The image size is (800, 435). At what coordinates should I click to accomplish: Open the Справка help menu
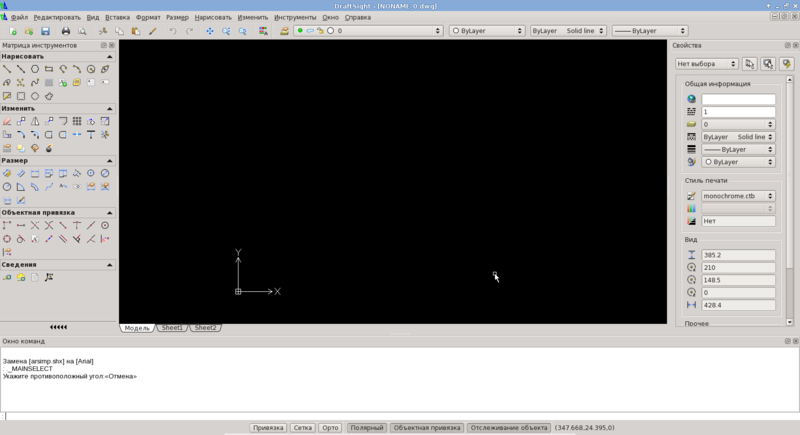[x=358, y=17]
